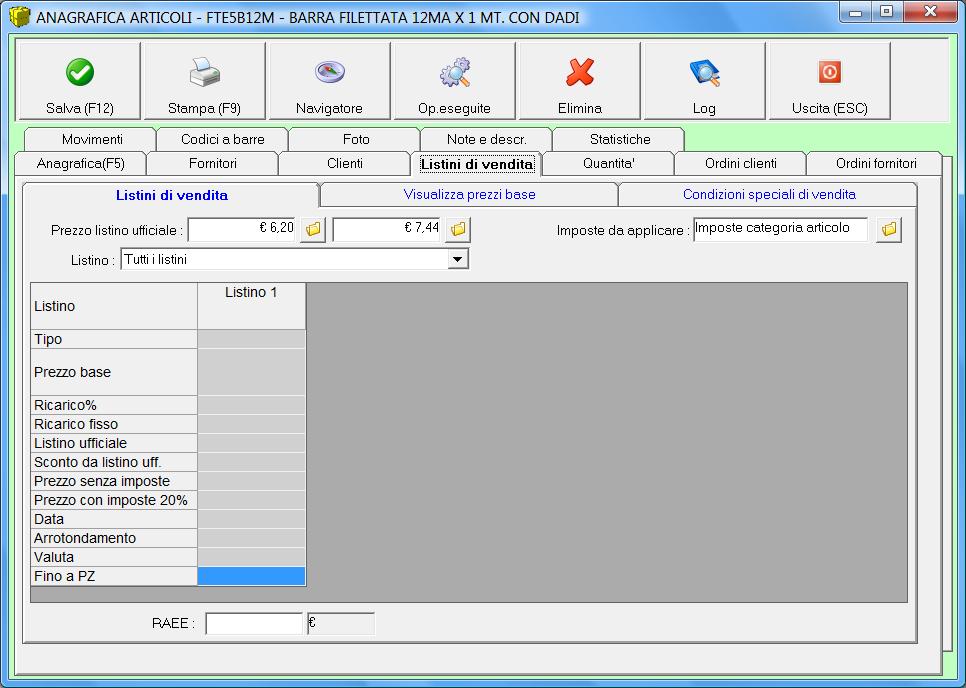
Task: Minimize the Anagrafica Articoli window
Action: point(856,11)
